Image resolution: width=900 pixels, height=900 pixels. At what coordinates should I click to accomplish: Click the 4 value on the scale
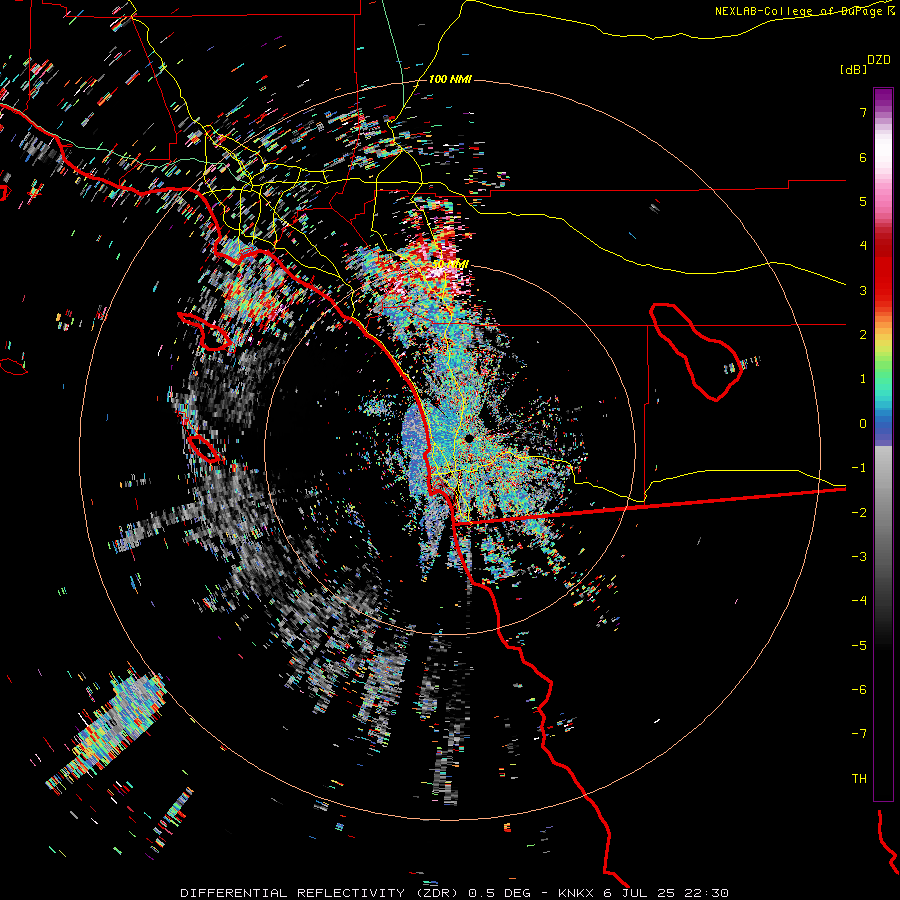click(x=863, y=246)
